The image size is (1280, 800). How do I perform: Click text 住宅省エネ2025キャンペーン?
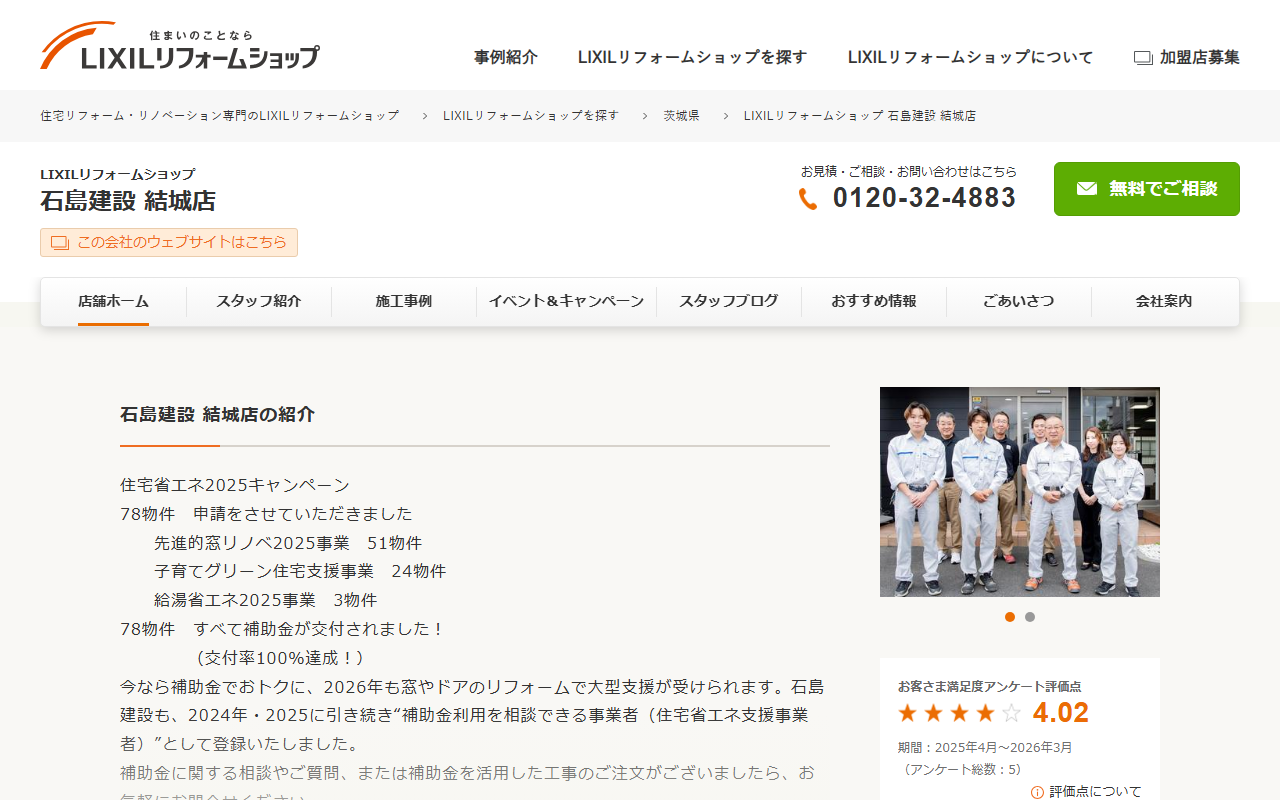point(235,486)
